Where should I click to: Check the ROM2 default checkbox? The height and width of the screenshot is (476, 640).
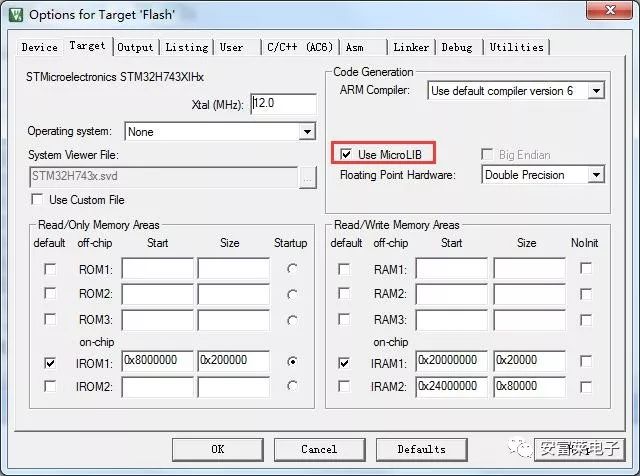(x=50, y=294)
